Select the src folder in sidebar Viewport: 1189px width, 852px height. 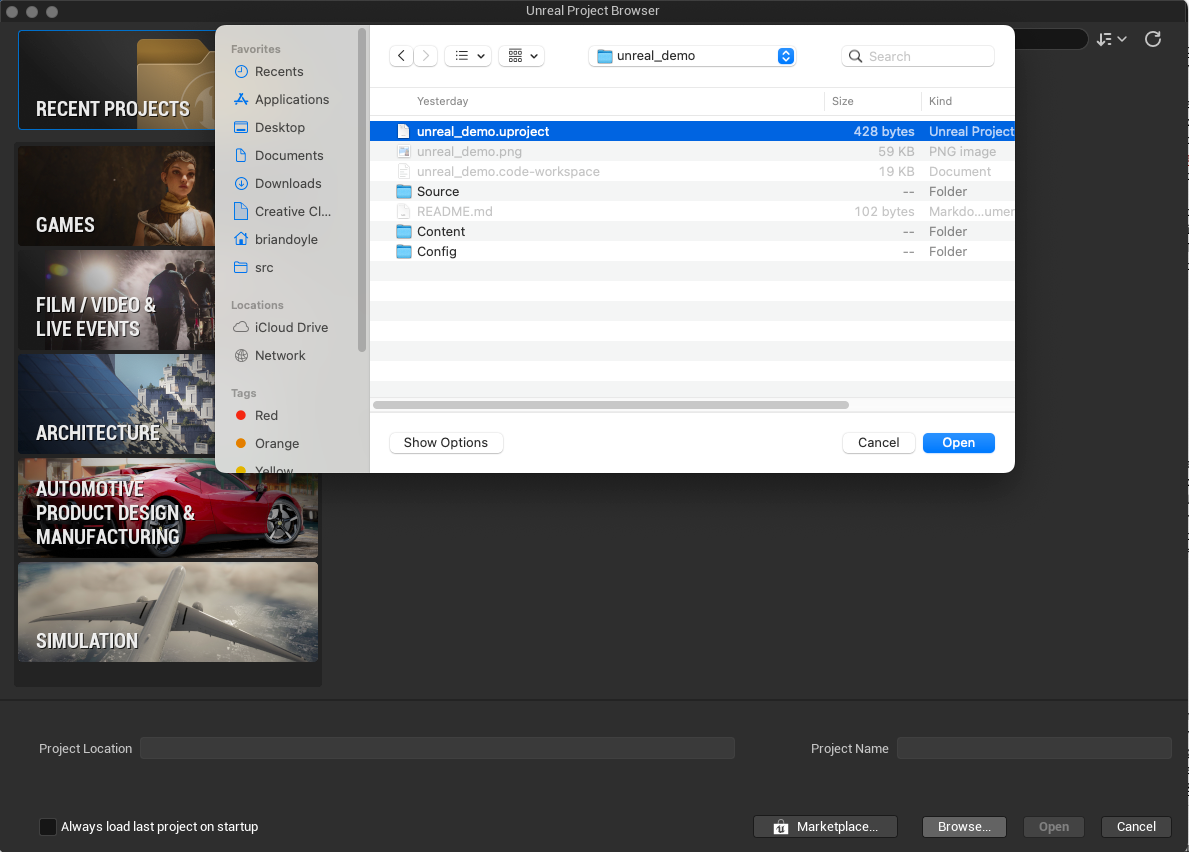[x=264, y=268]
